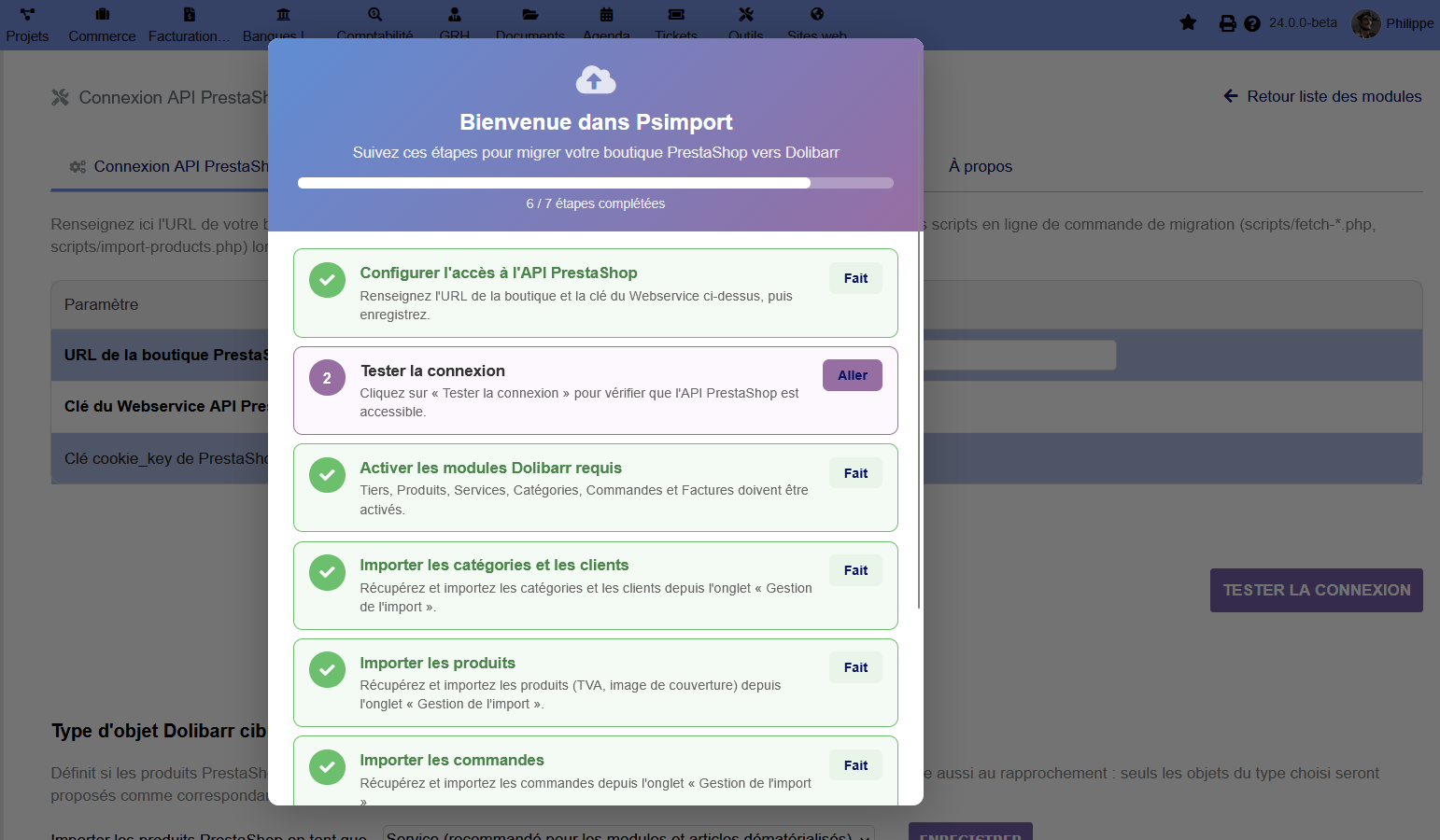Click Aller for Tester la connexion

pos(853,375)
